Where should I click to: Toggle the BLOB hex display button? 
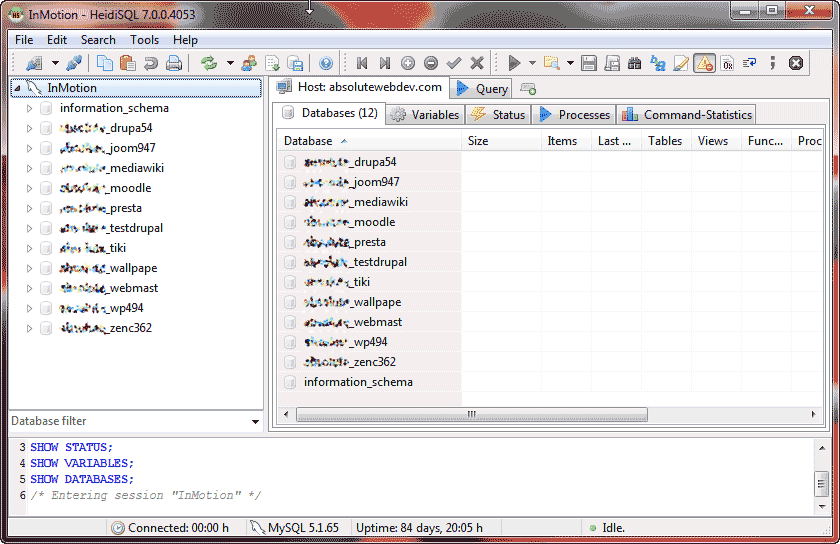727,63
